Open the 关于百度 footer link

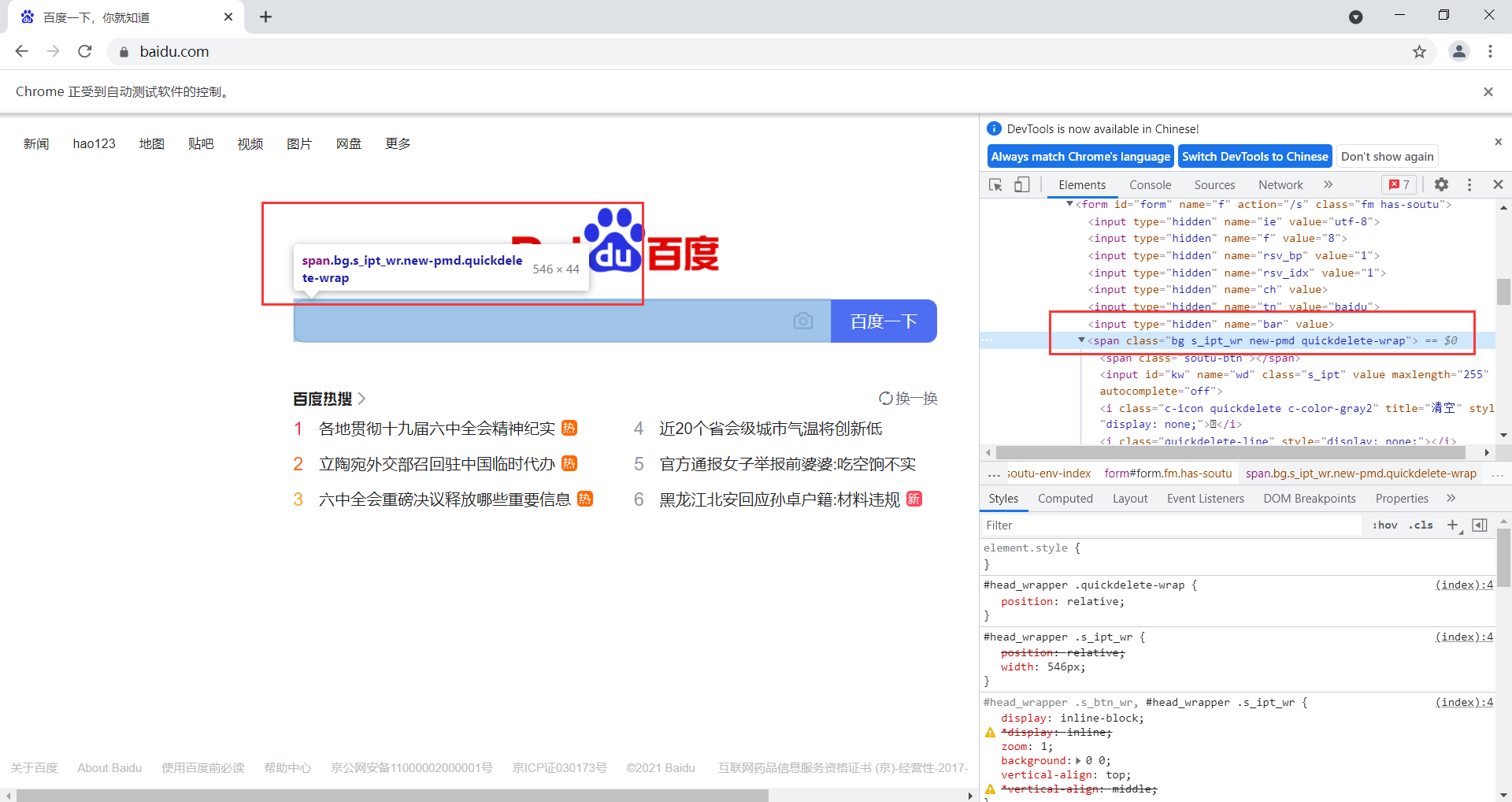tap(34, 767)
